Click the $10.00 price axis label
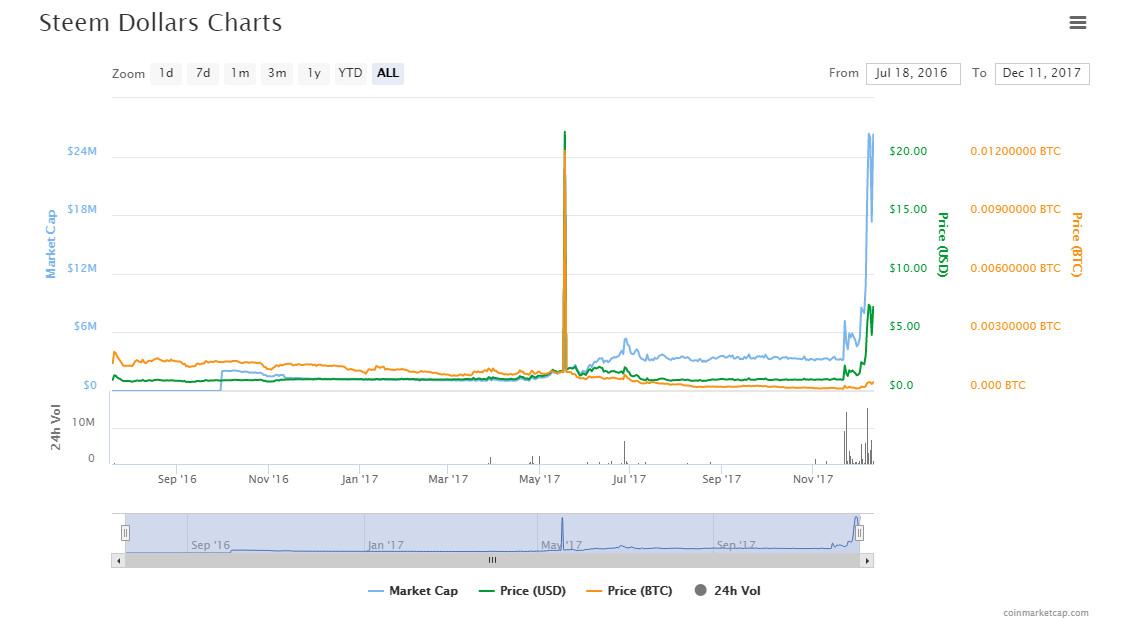The image size is (1139, 618). point(908,268)
